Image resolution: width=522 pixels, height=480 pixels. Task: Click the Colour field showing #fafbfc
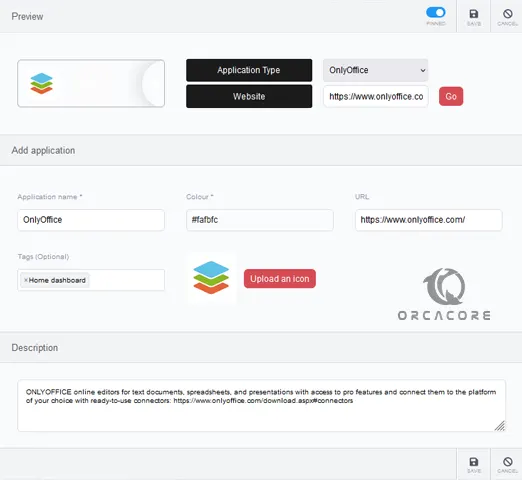(x=260, y=220)
